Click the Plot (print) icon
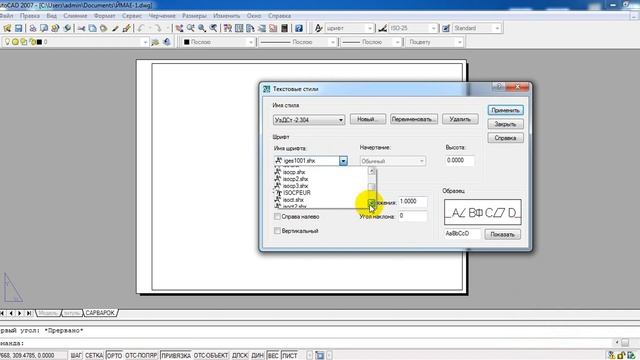 (x=33, y=28)
